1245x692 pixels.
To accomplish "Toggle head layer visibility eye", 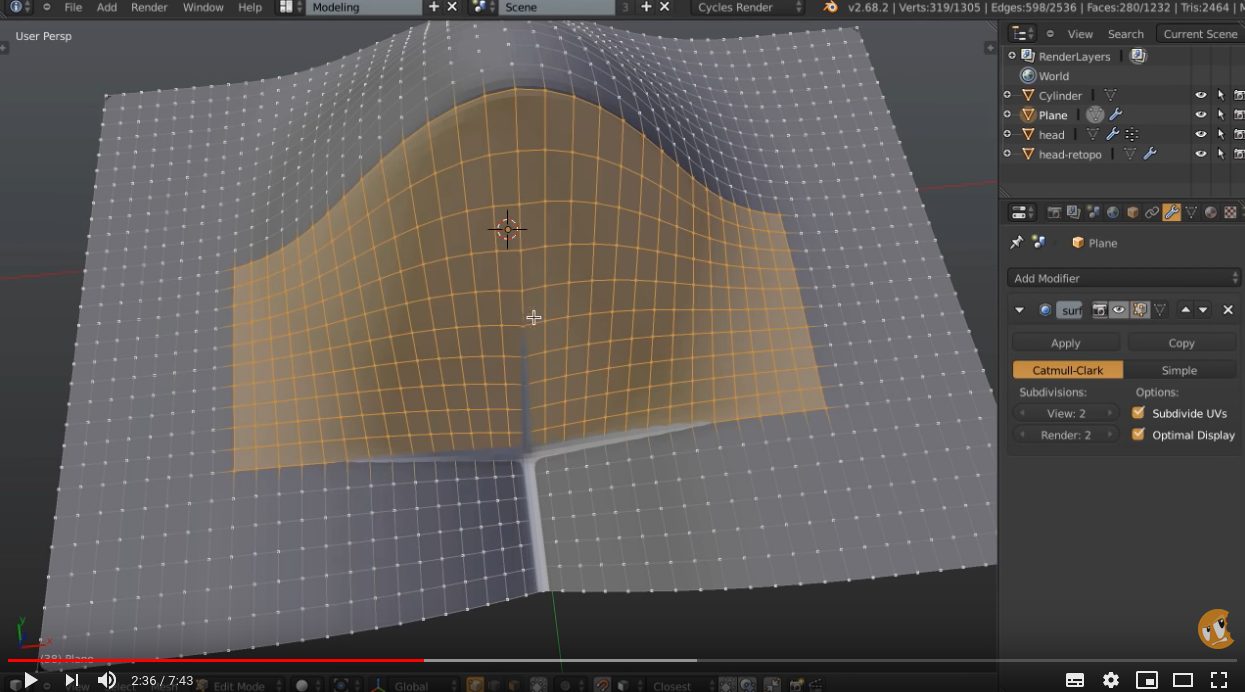I will (1200, 134).
